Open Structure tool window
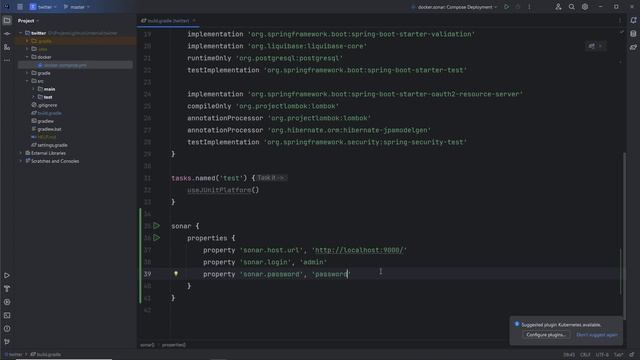640x360 pixels. (x=7, y=47)
